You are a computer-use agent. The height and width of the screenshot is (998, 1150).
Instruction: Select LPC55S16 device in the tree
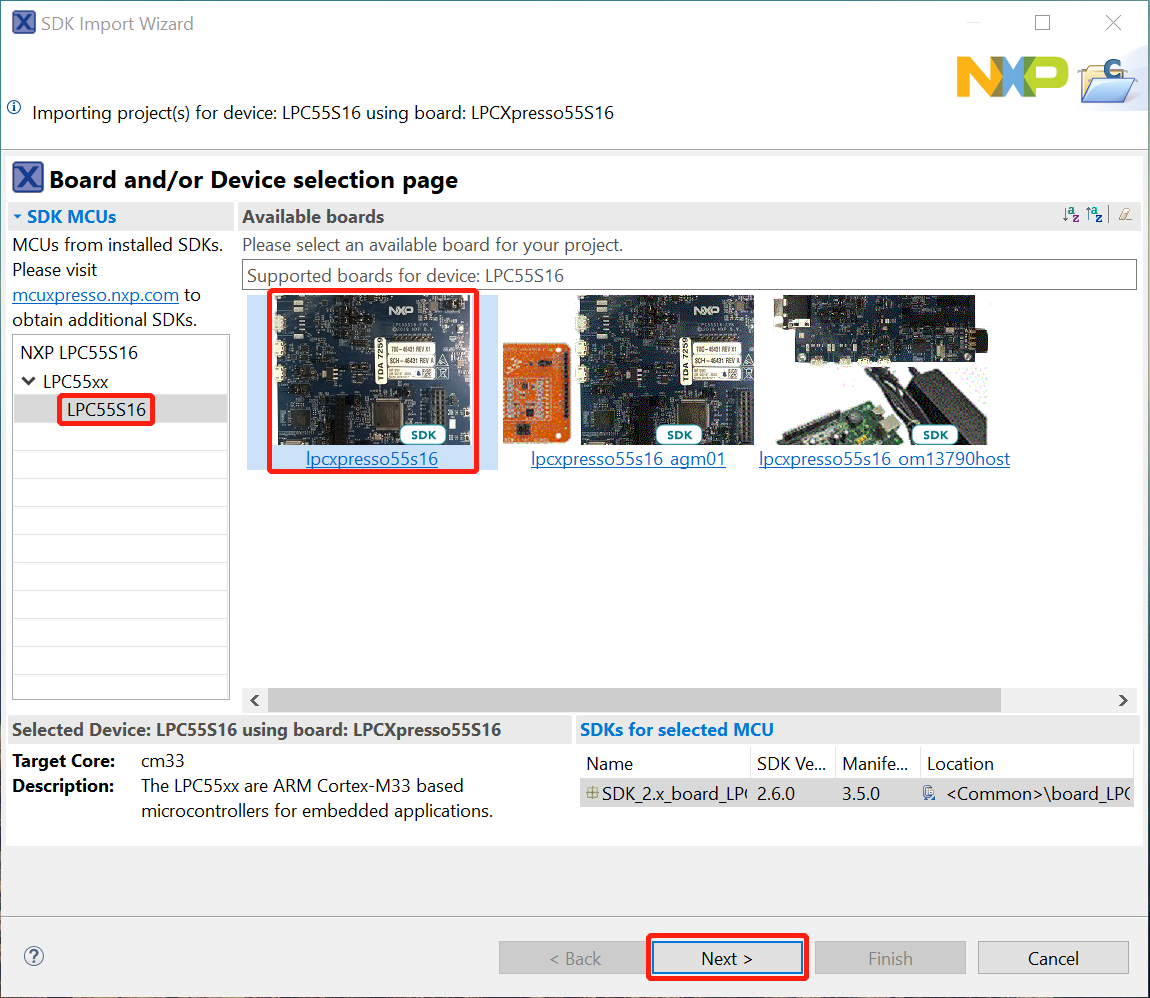[106, 409]
